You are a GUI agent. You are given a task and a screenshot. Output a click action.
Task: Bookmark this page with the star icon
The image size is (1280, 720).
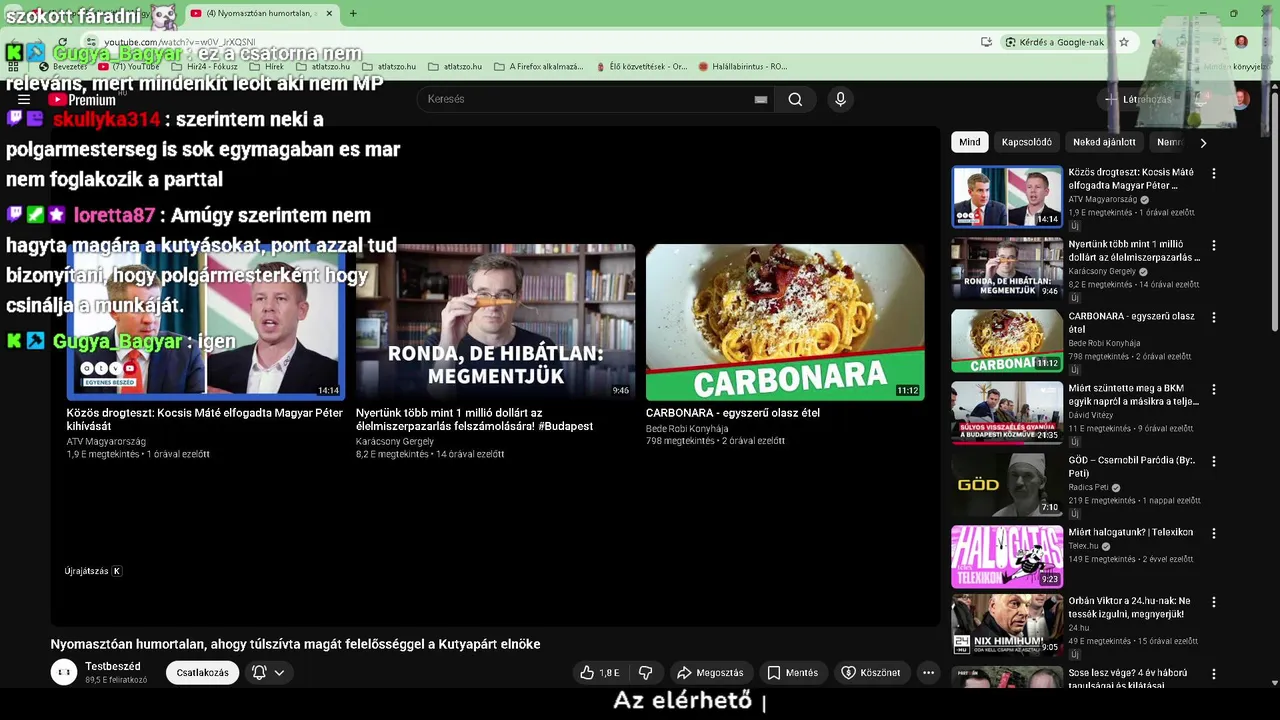[x=1124, y=42]
